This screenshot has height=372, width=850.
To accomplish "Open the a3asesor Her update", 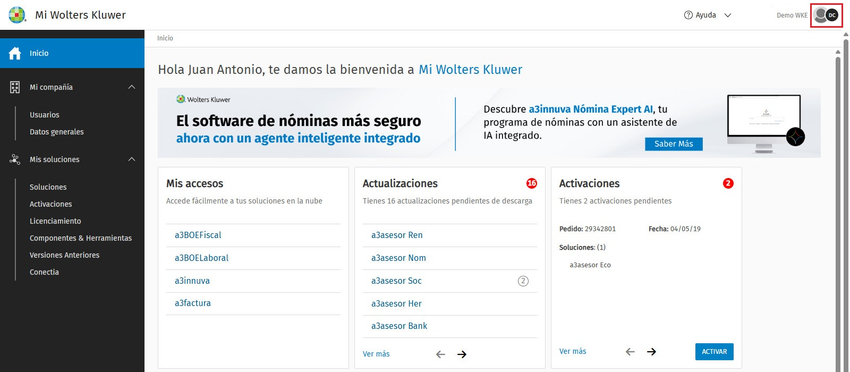I will point(396,304).
